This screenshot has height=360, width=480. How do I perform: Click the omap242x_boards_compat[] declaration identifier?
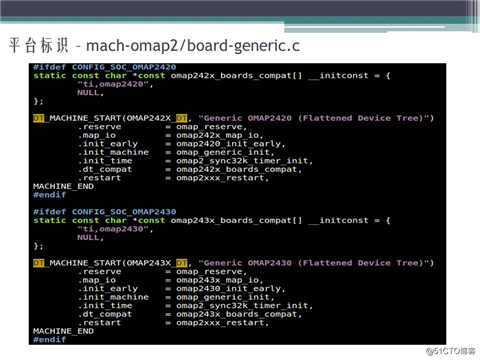[236, 76]
